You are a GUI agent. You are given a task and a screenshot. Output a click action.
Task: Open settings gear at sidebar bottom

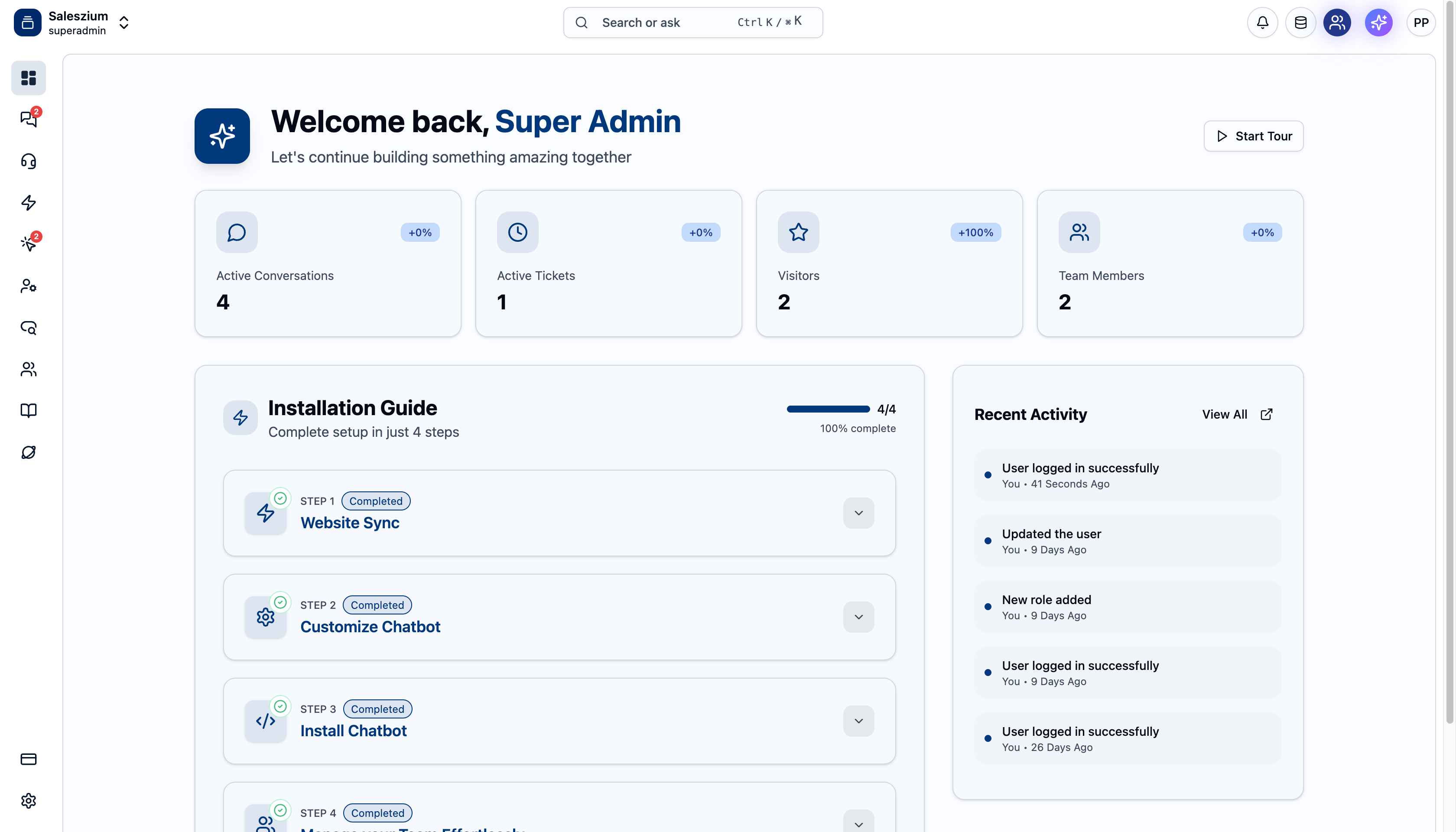pos(29,800)
